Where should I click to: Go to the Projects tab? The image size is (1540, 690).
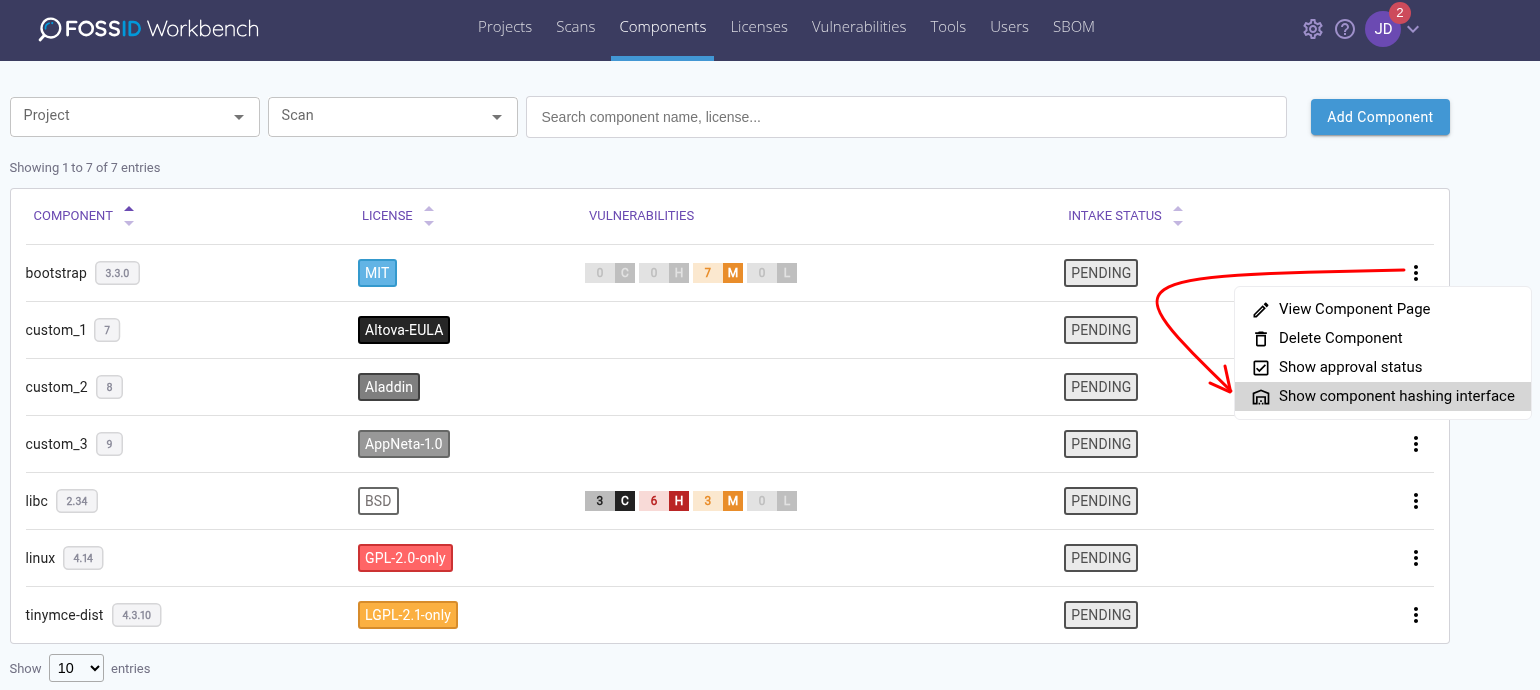click(x=505, y=28)
